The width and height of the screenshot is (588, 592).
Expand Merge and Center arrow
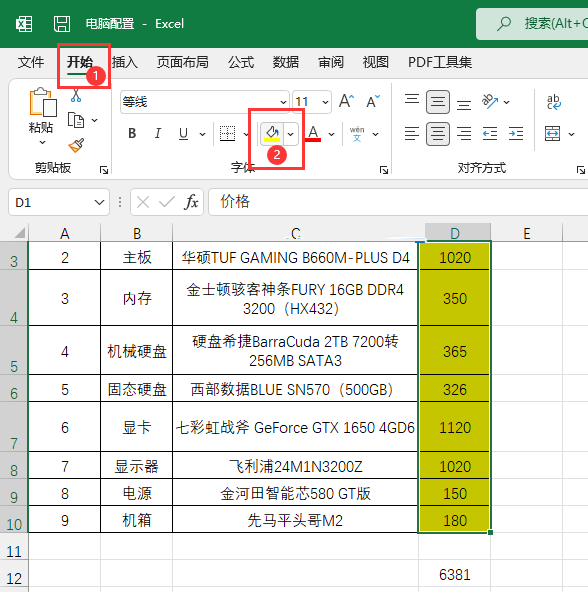point(571,134)
